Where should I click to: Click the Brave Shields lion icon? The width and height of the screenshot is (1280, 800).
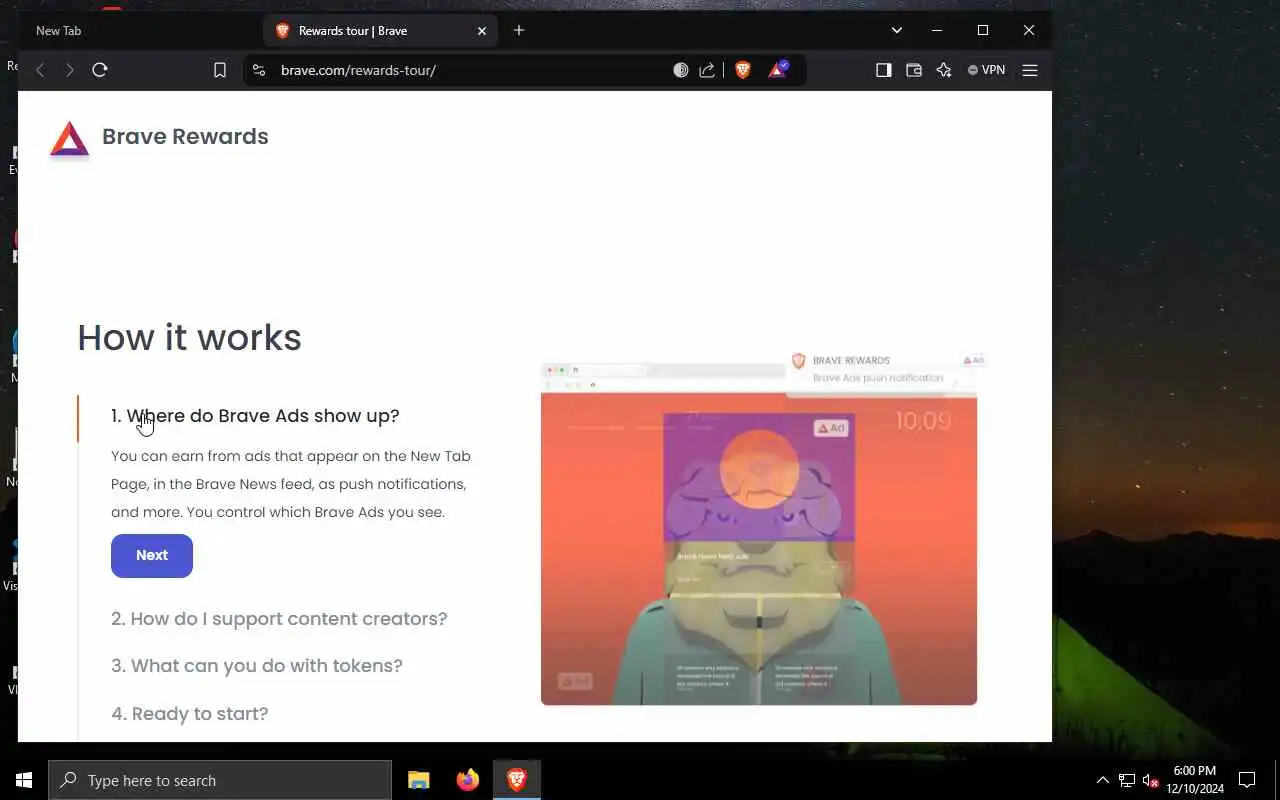742,70
